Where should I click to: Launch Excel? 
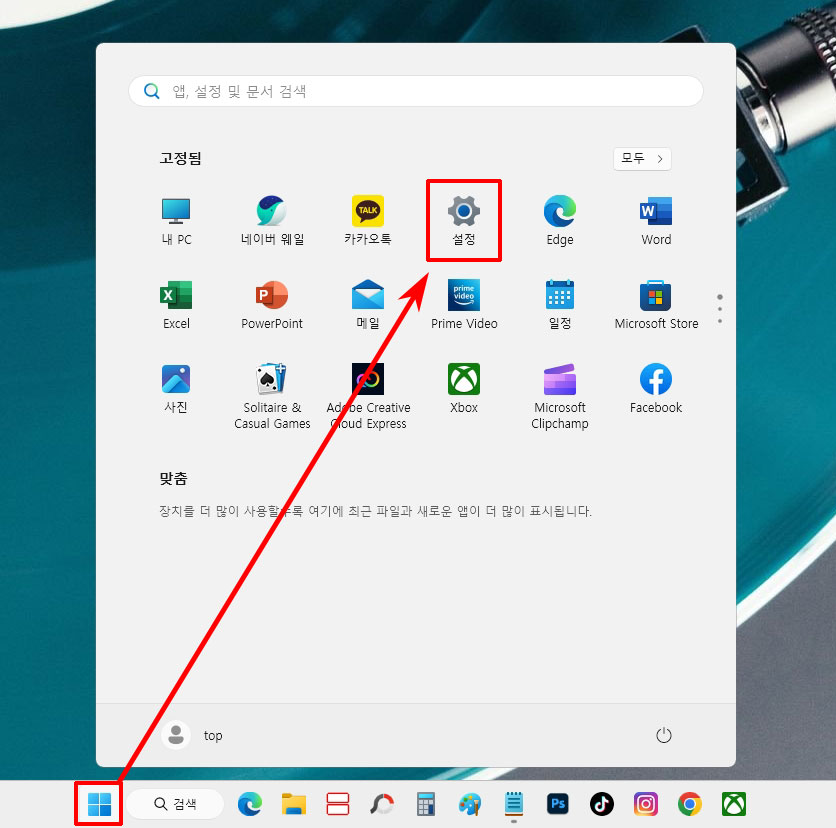[175, 295]
